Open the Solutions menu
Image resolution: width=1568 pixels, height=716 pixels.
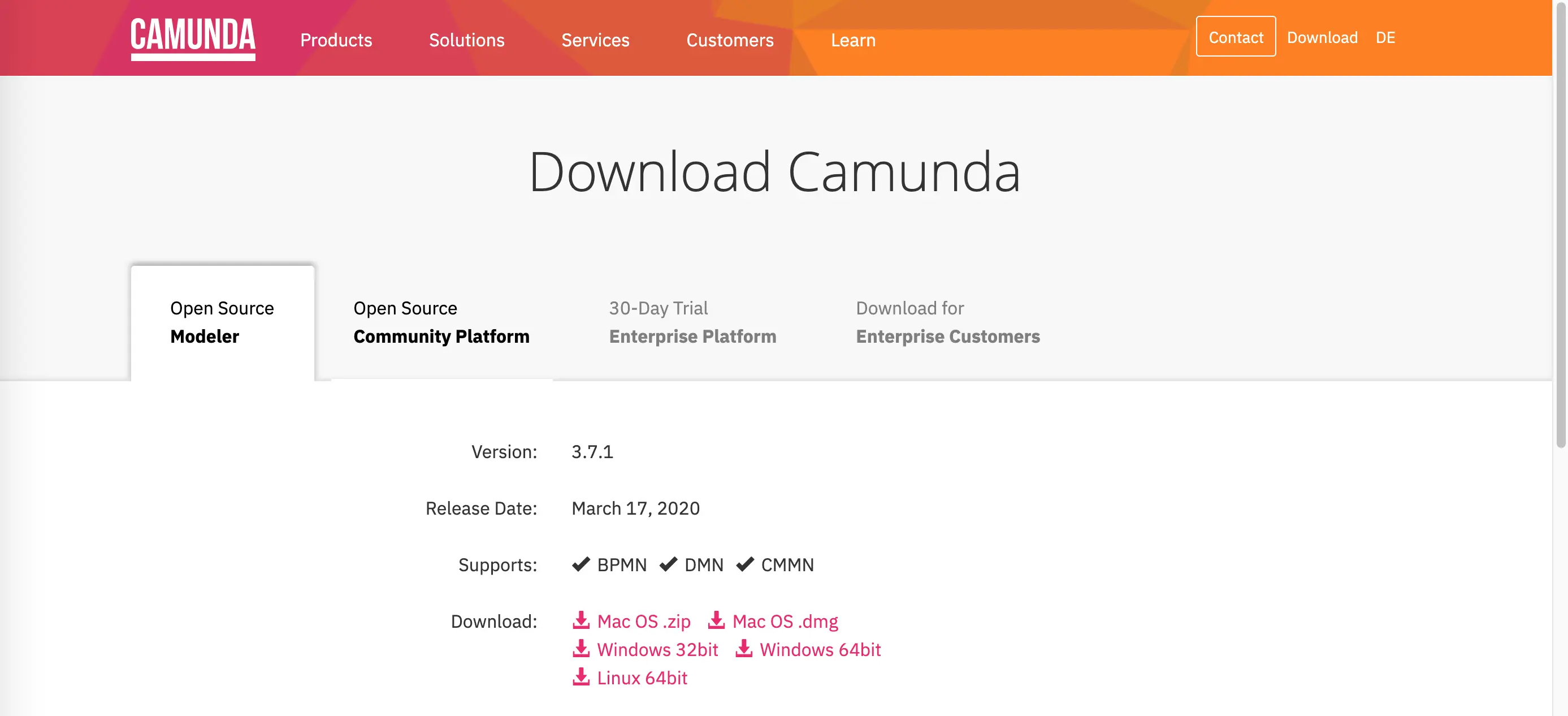coord(466,40)
